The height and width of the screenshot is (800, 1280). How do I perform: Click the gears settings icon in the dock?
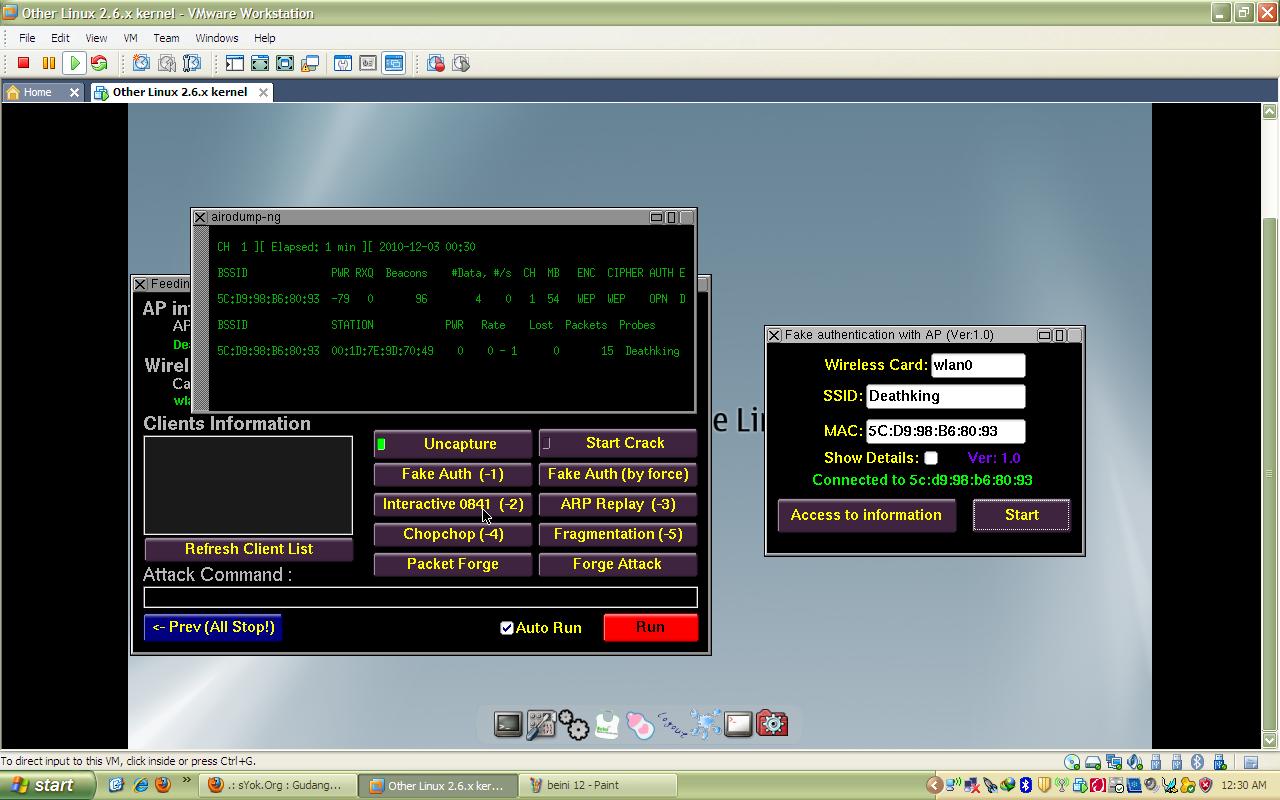tap(574, 723)
